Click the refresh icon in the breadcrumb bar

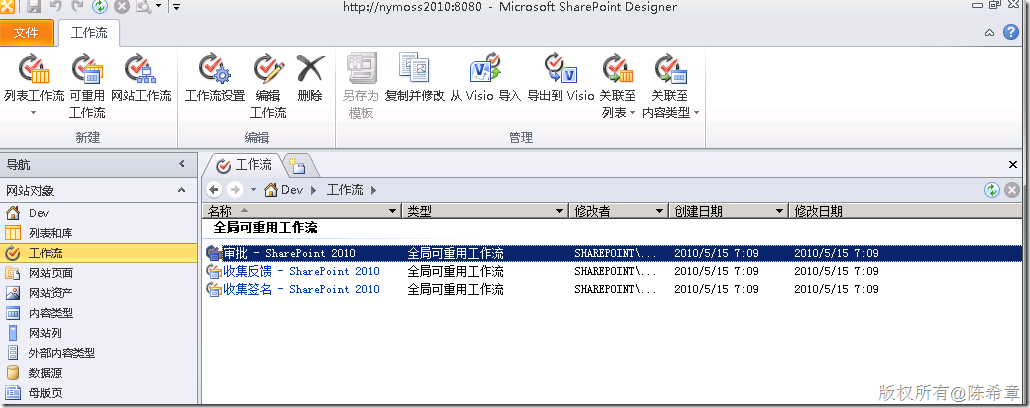point(991,190)
